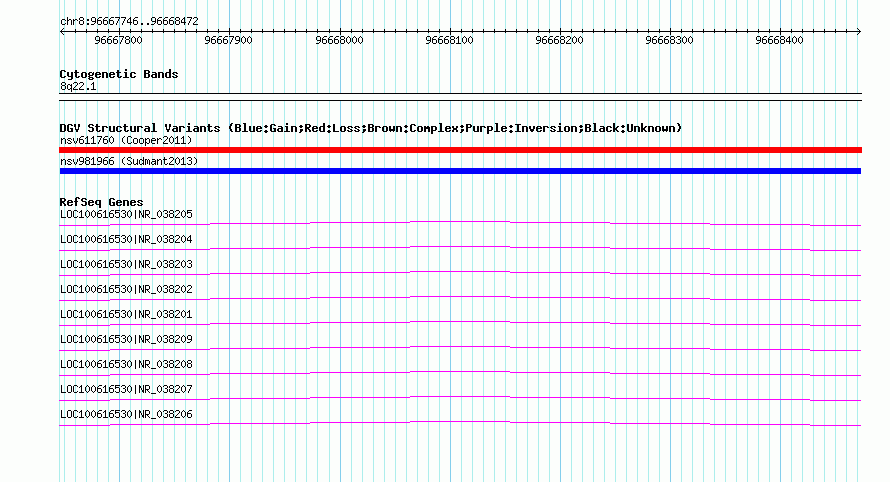This screenshot has height=482, width=890.
Task: Select transcript LOC100616530|NR_038209
Action: [x=126, y=339]
